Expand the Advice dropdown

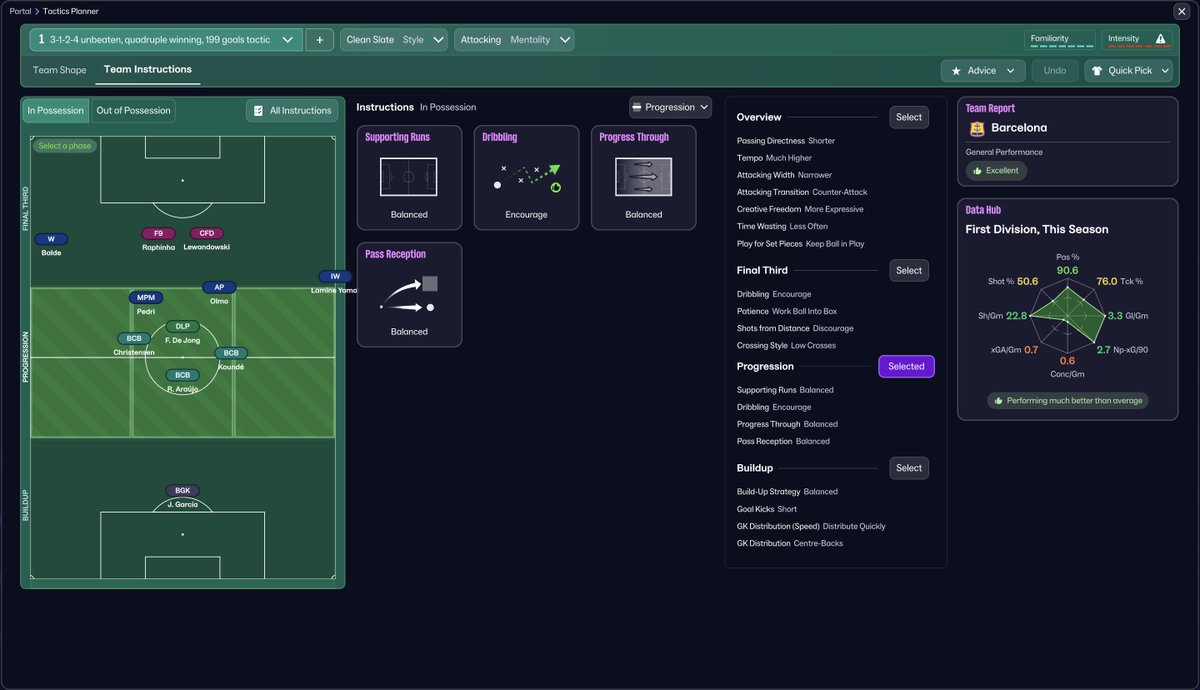pos(1010,71)
